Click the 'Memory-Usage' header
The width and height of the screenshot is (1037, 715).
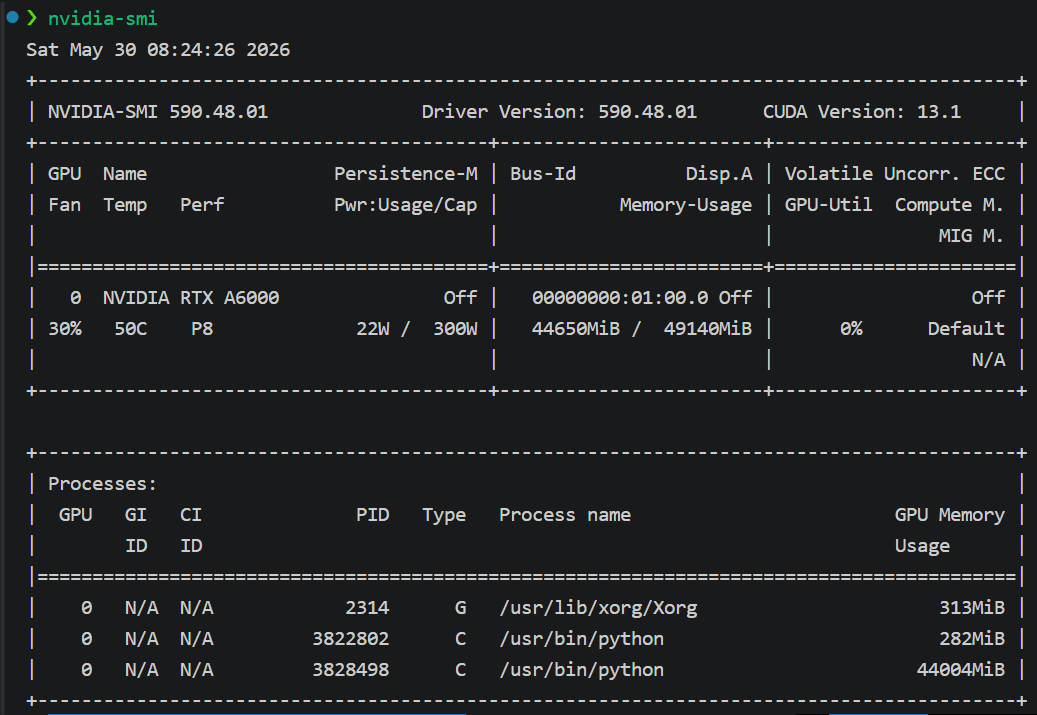pyautogui.click(x=686, y=205)
